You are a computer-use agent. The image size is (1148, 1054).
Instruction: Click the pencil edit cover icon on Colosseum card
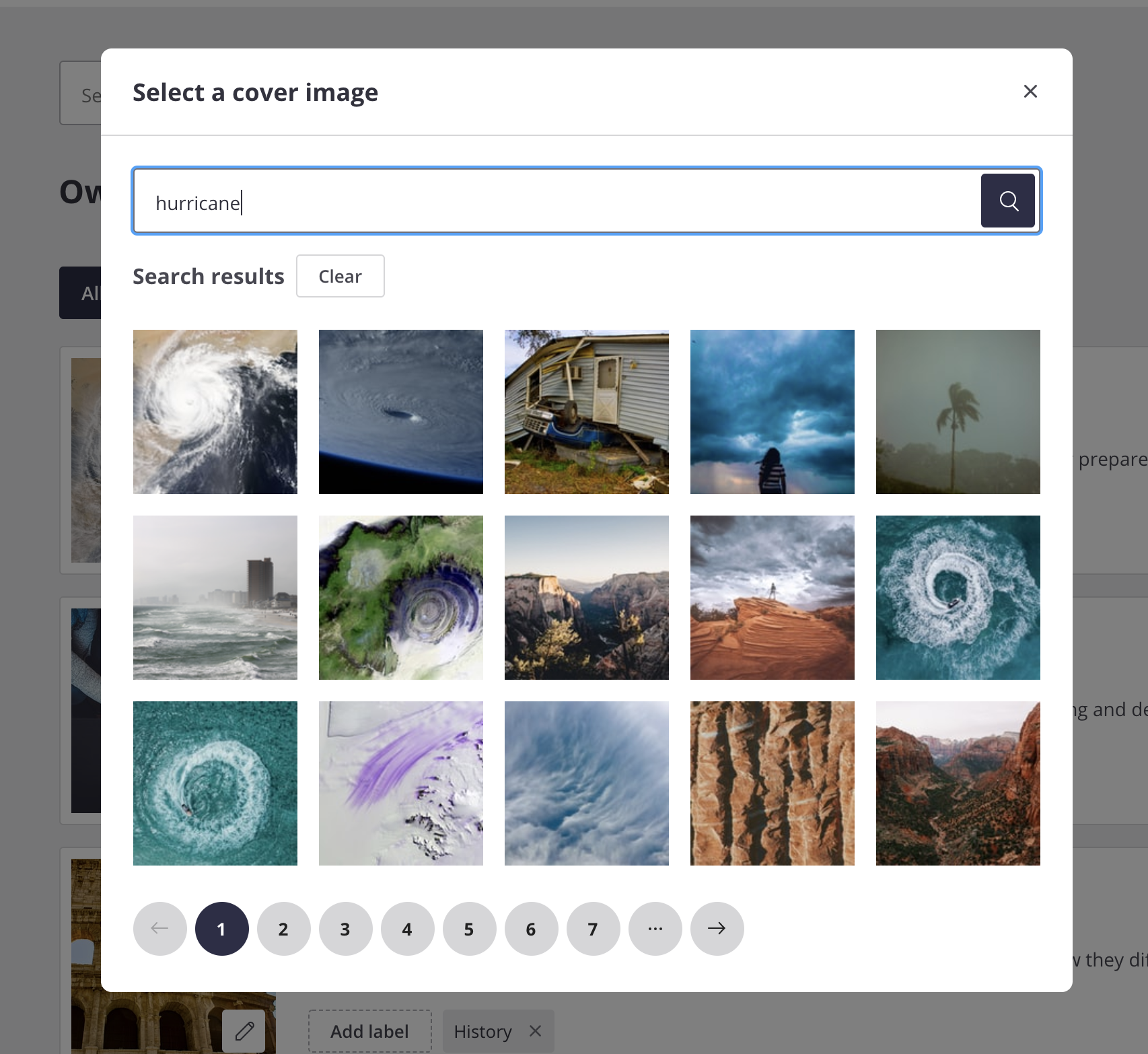244,1030
